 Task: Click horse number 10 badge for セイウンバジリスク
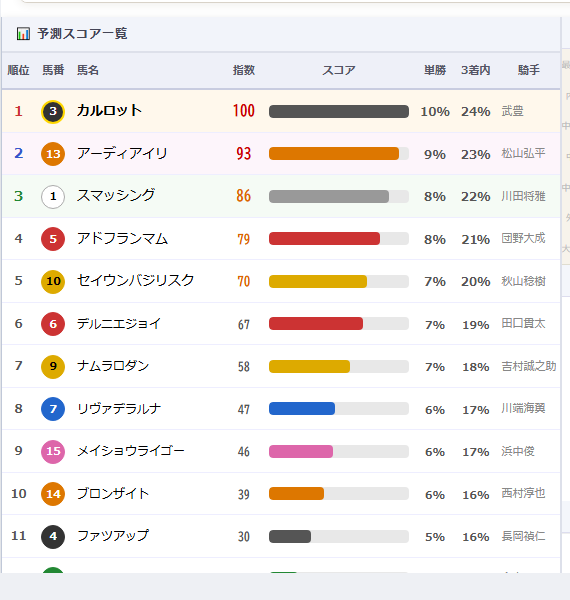click(x=53, y=282)
